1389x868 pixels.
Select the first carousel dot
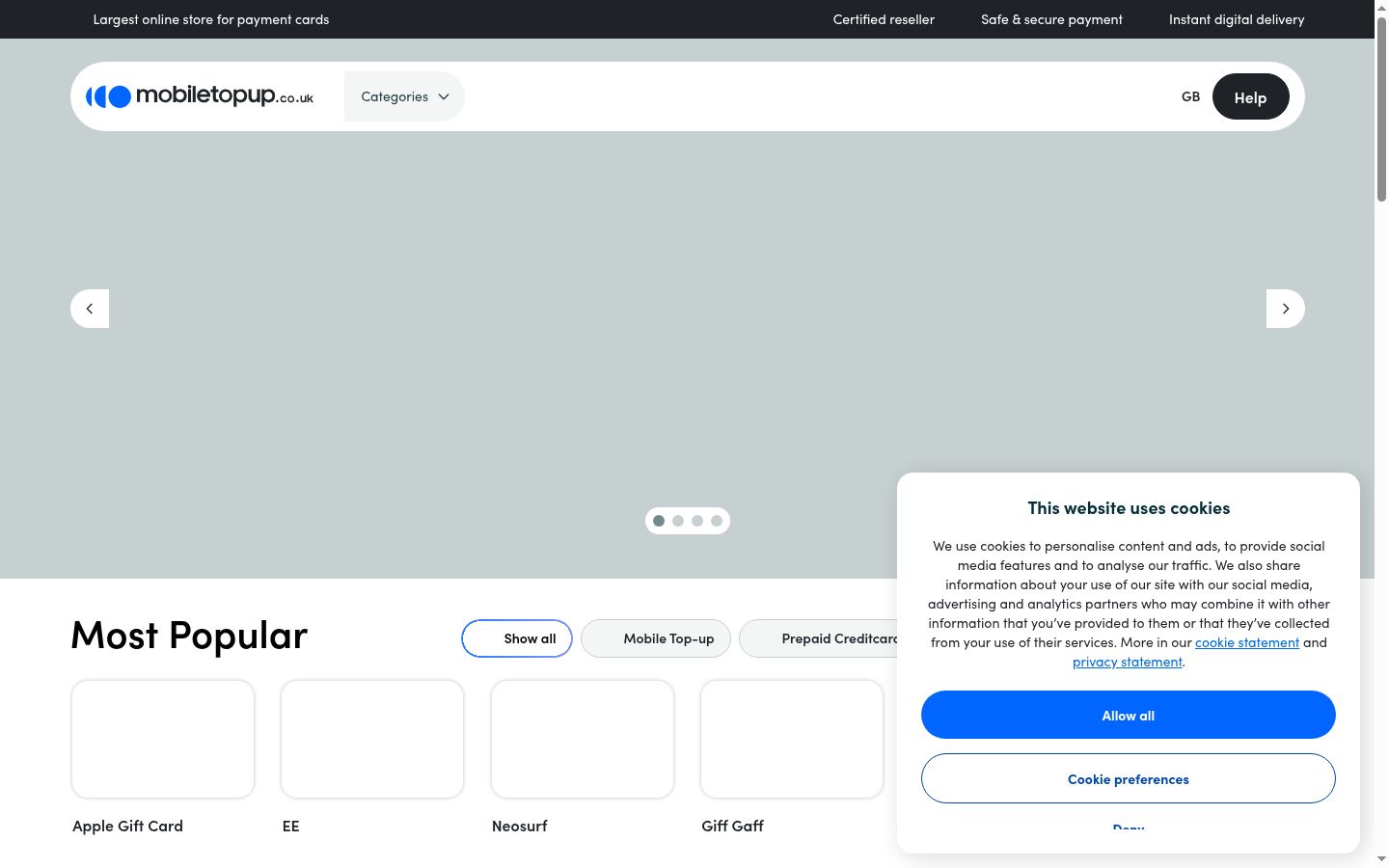[659, 521]
